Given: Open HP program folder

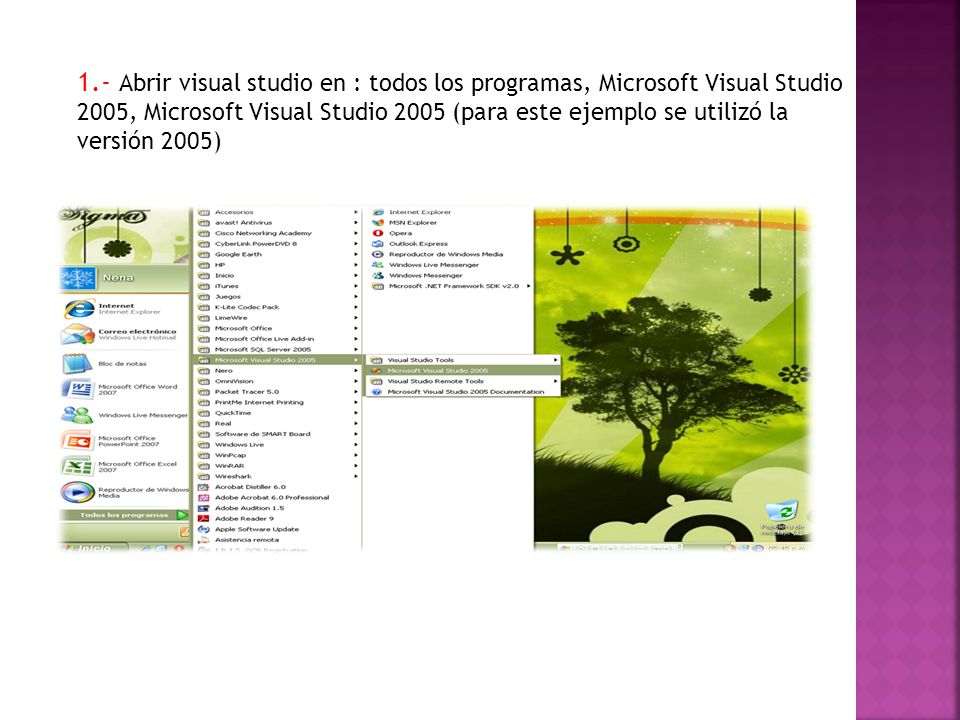Looking at the screenshot, I should point(277,265).
